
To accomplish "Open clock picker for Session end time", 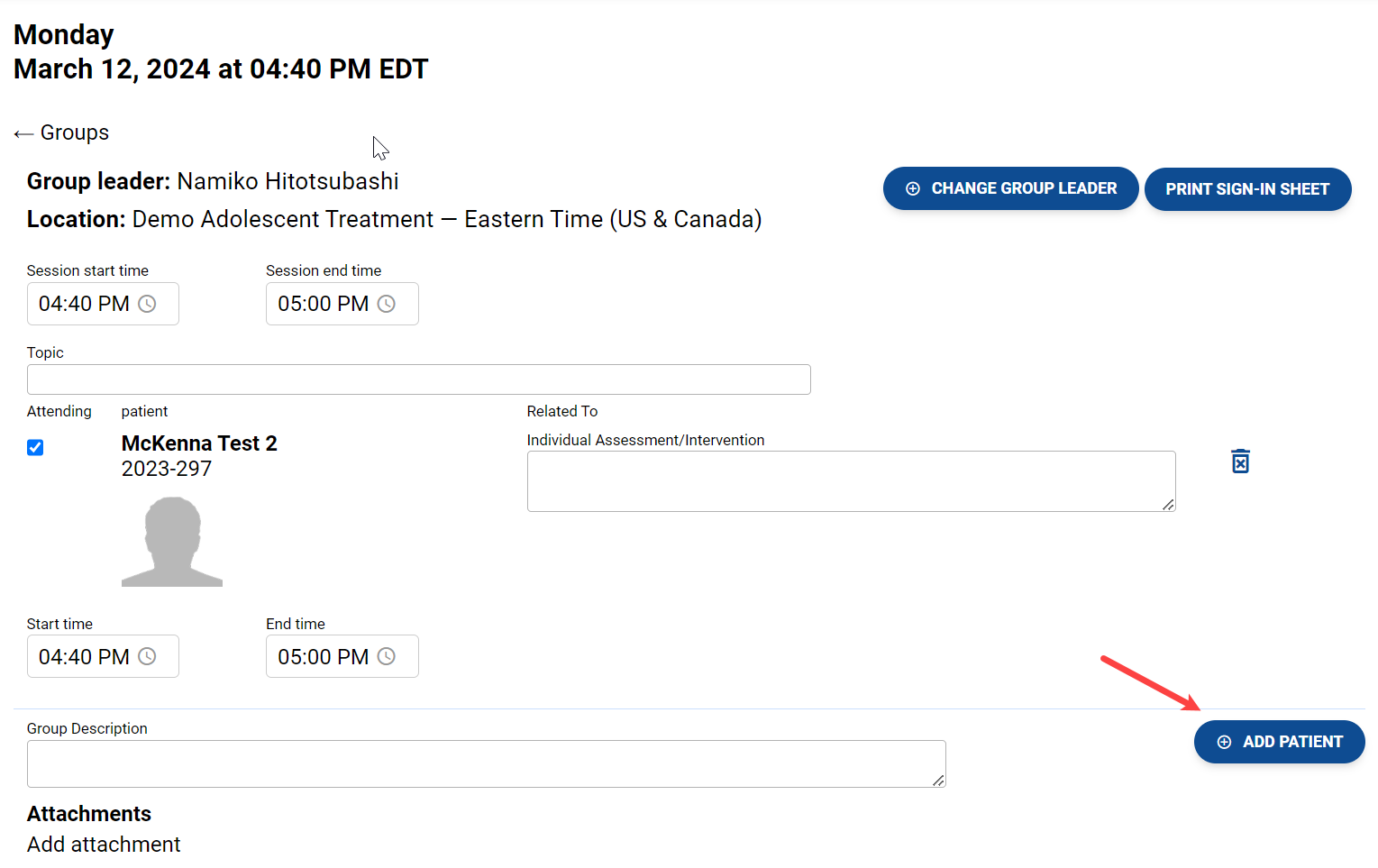I will (386, 304).
